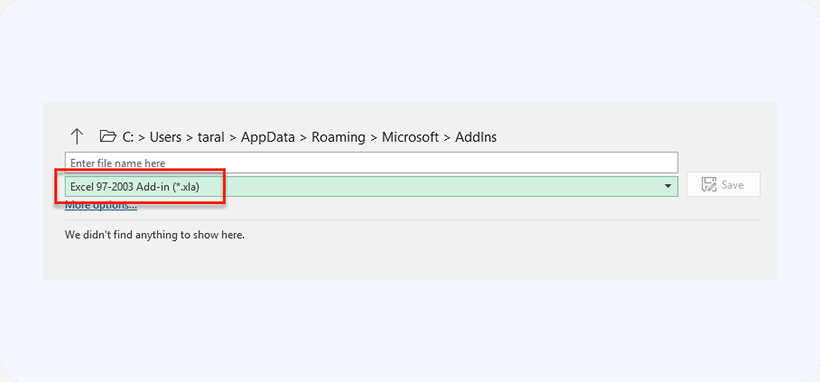The height and width of the screenshot is (382, 820).
Task: Jump to the Users folder breadcrumb
Action: (x=165, y=137)
